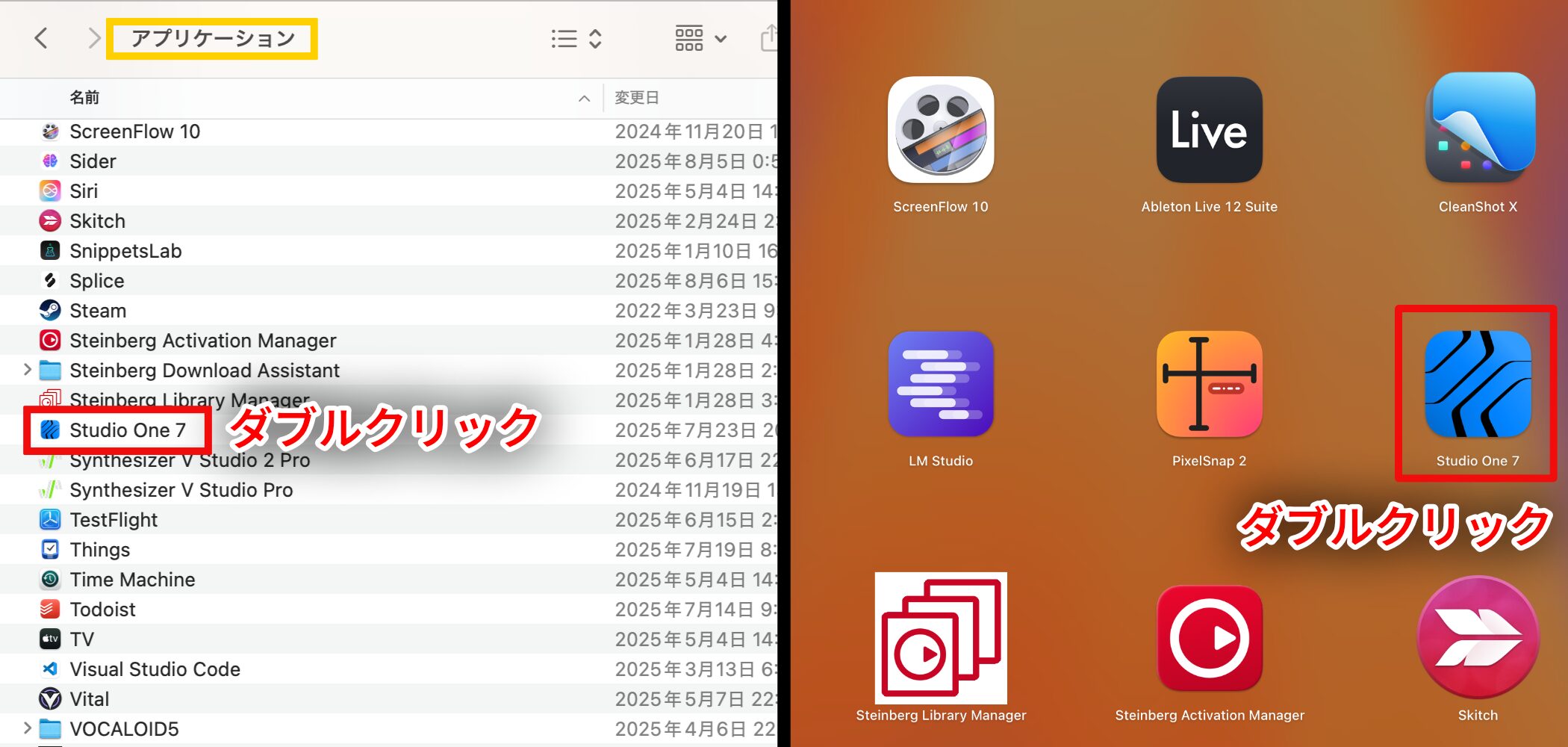Select Studio One 7 in the file list

pos(127,430)
